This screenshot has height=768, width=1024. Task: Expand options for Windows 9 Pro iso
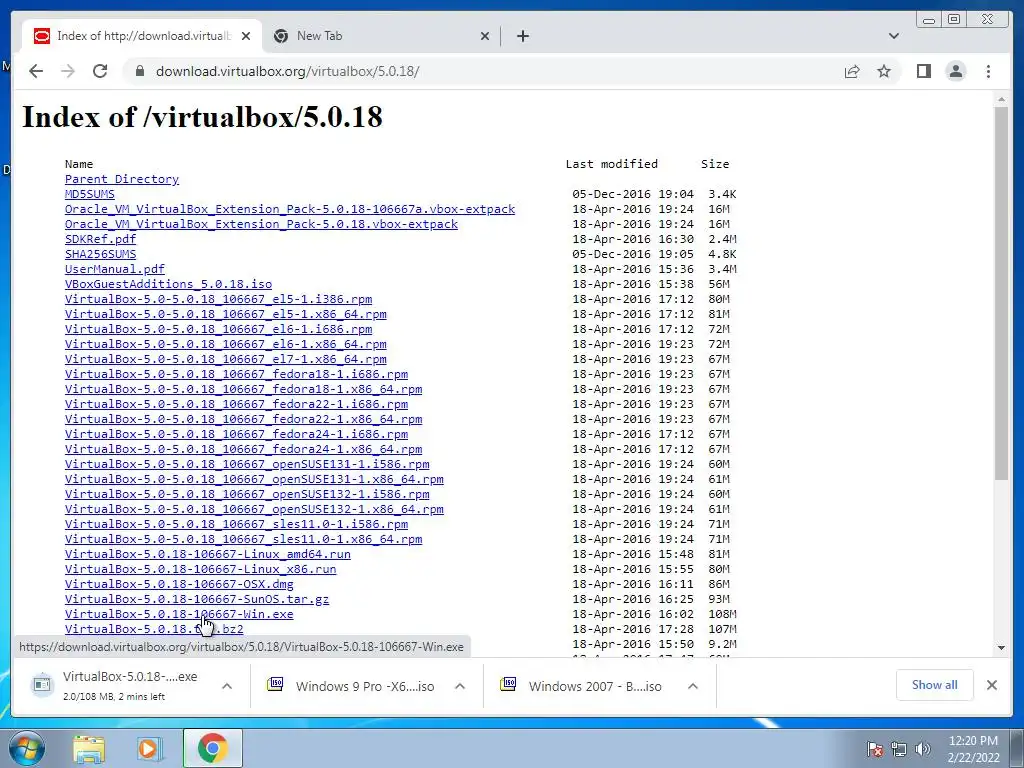[460, 686]
